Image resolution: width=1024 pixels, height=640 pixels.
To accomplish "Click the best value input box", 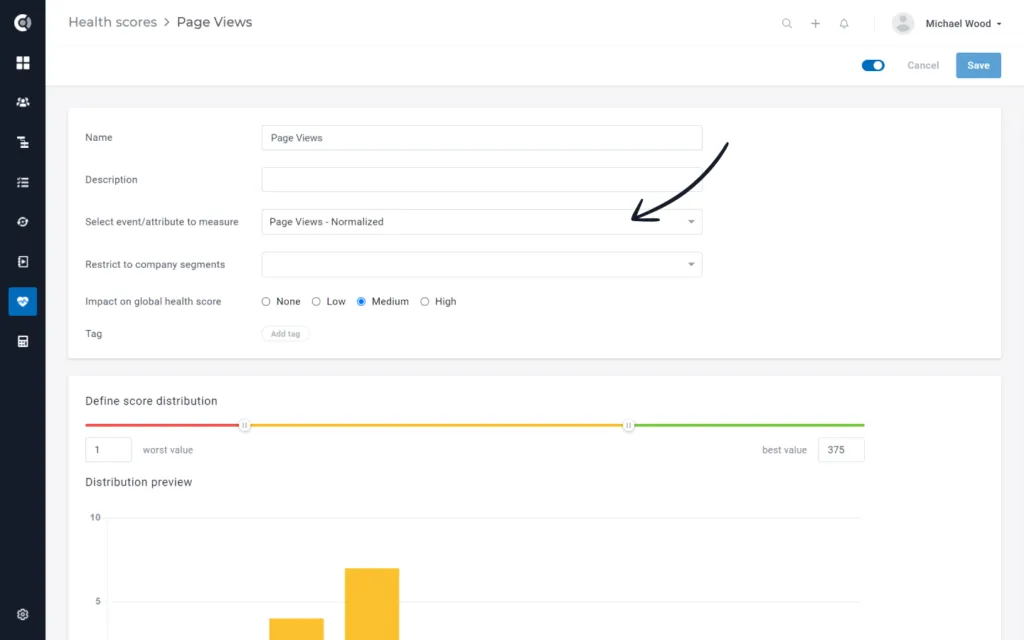I will [x=841, y=450].
